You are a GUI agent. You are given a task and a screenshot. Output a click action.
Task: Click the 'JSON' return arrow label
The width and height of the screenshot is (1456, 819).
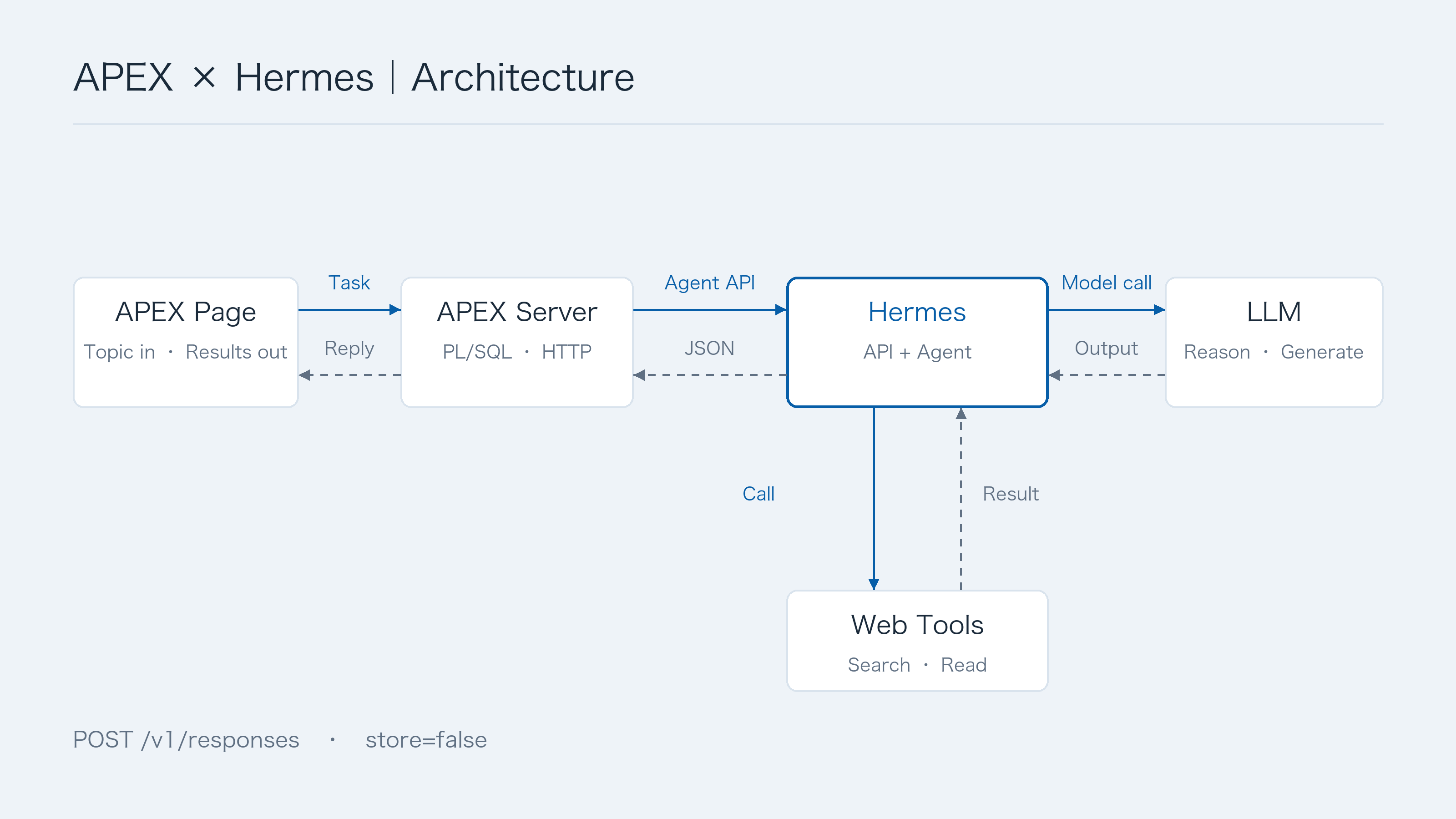[x=709, y=348]
